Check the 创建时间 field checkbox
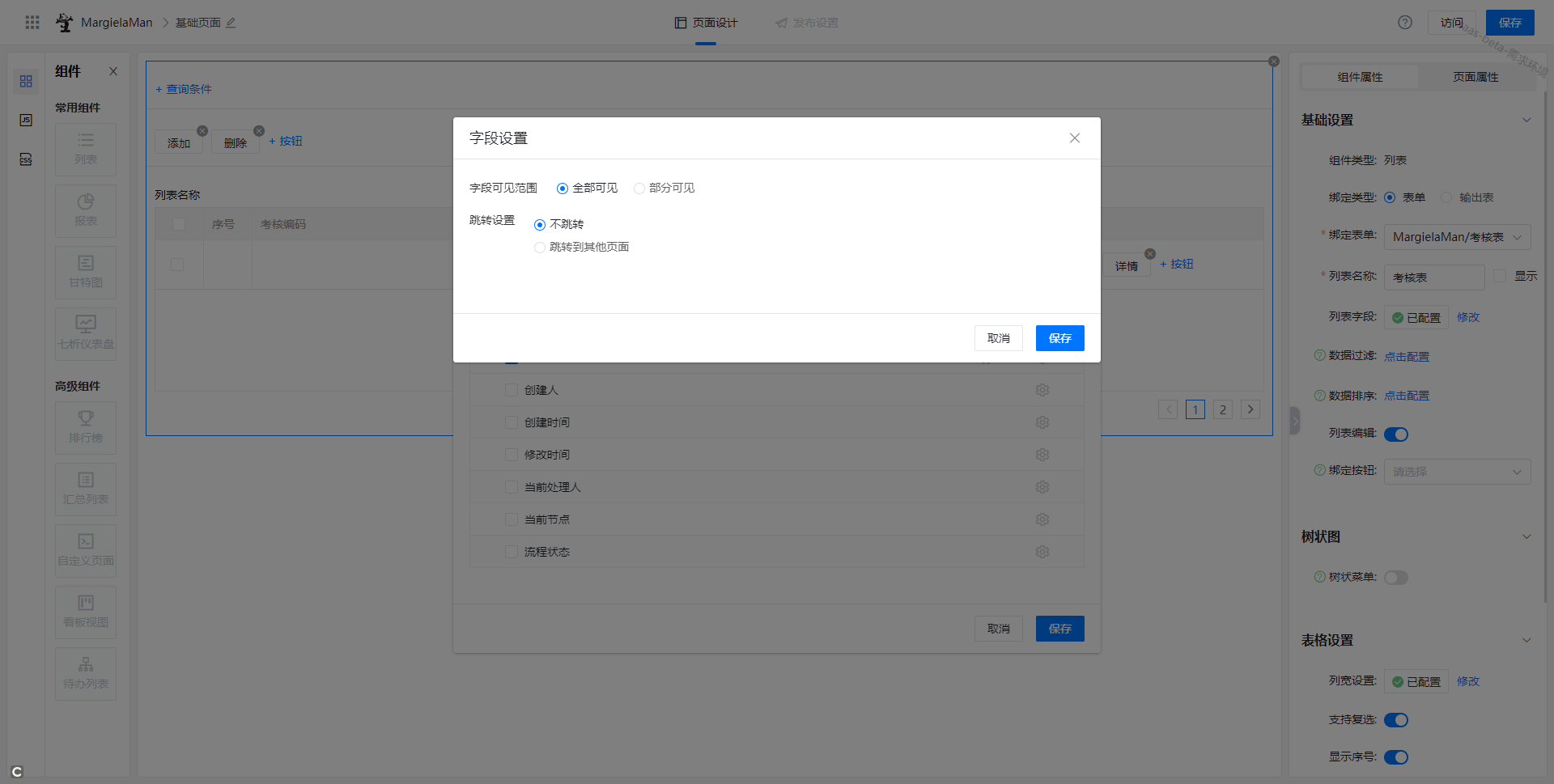 point(512,422)
